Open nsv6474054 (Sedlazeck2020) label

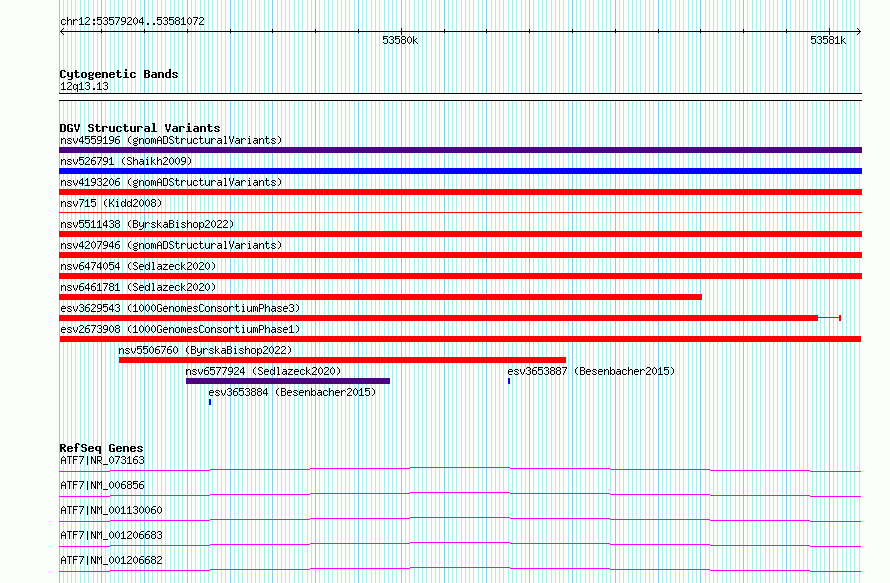(x=138, y=266)
